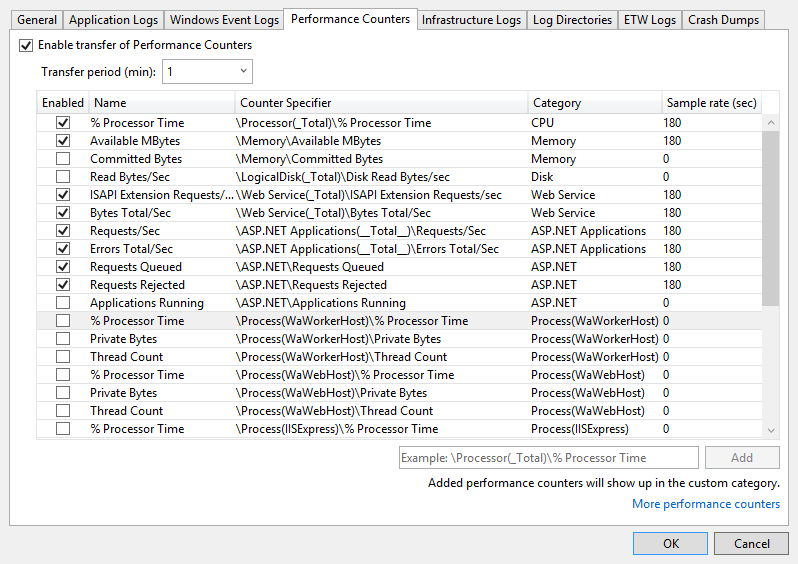Viewport: 798px width, 564px height.
Task: Sort by the Name column header
Action: point(162,103)
